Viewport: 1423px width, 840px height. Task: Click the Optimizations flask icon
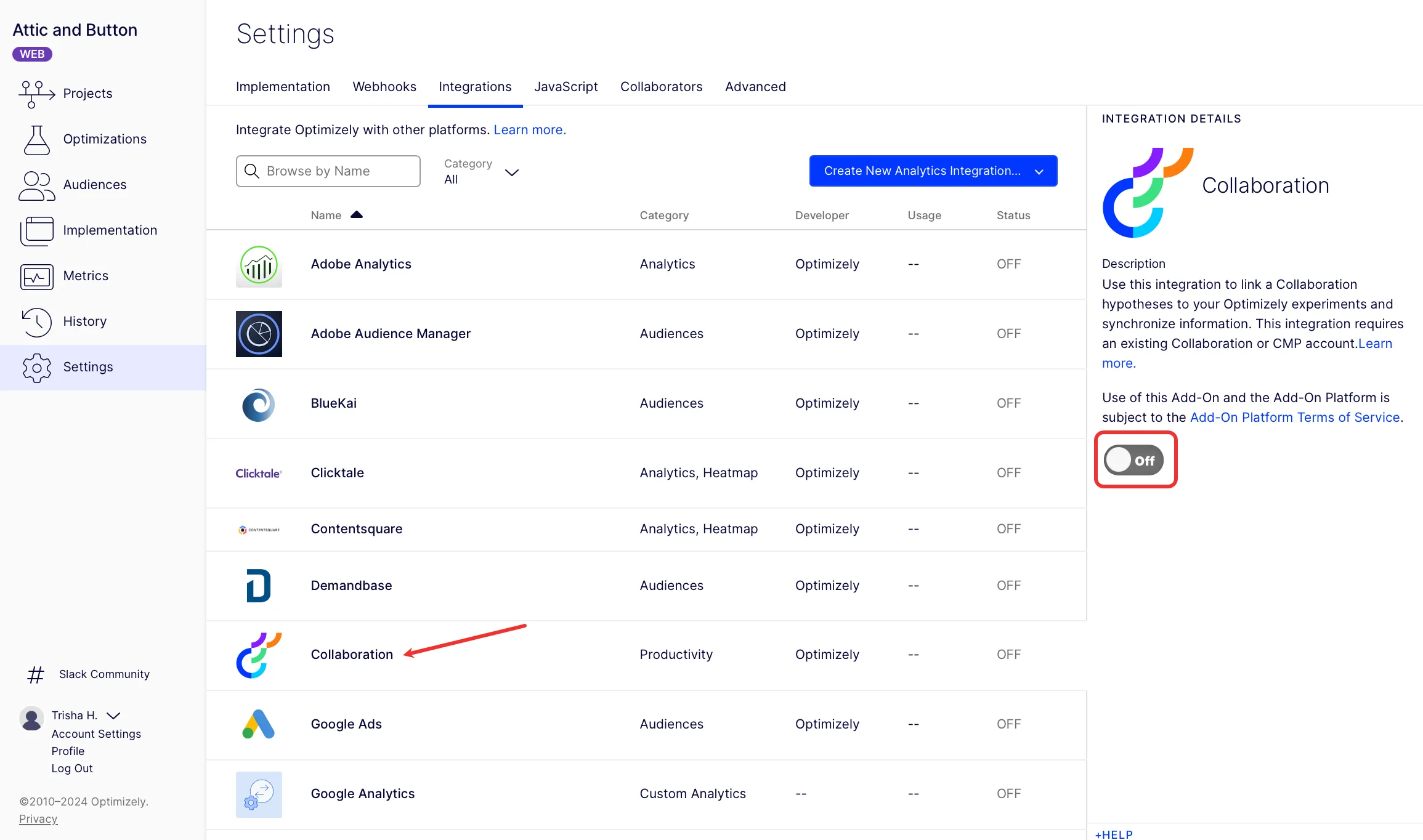click(x=37, y=140)
